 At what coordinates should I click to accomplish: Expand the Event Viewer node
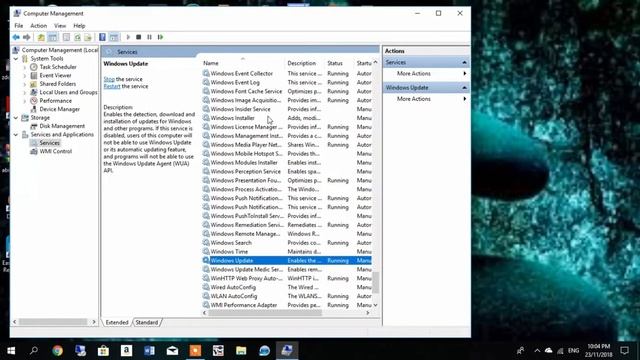pyautogui.click(x=25, y=76)
